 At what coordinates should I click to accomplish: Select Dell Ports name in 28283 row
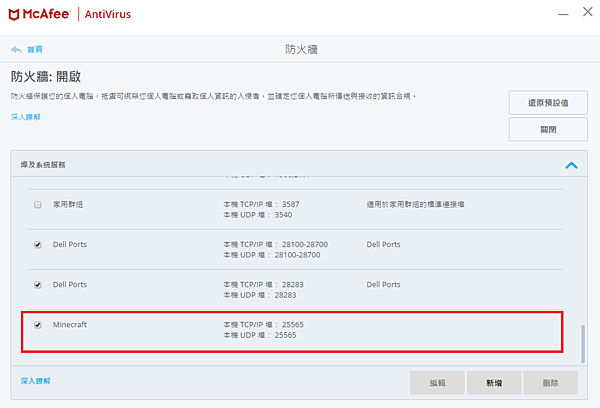pyautogui.click(x=70, y=285)
